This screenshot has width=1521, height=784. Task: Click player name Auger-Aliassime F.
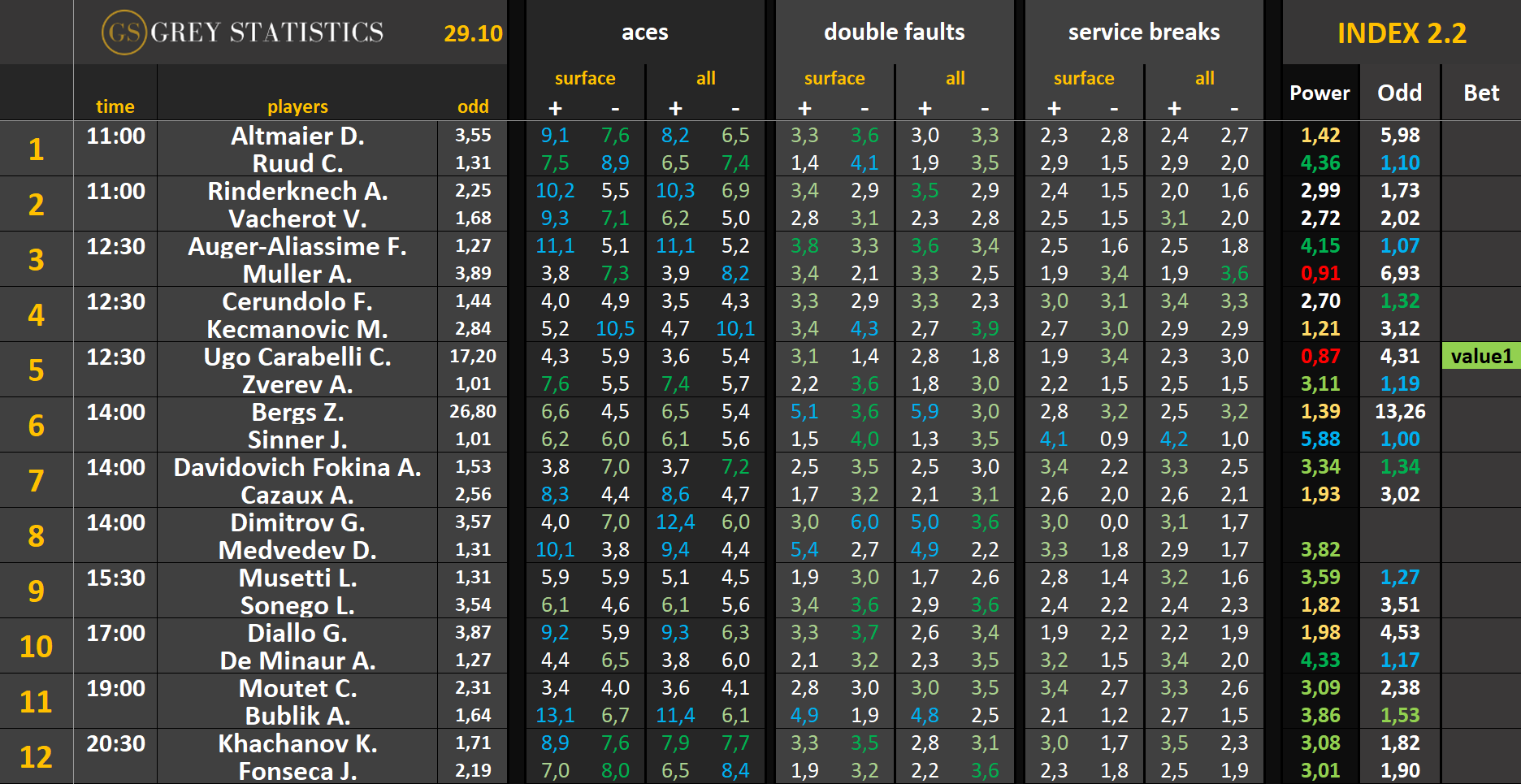[x=297, y=246]
